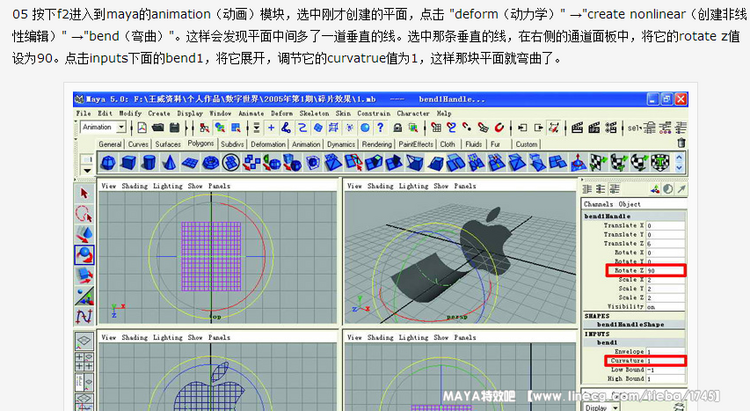Image resolution: width=750 pixels, height=411 pixels.
Task: Open the Create menu
Action: [159, 113]
